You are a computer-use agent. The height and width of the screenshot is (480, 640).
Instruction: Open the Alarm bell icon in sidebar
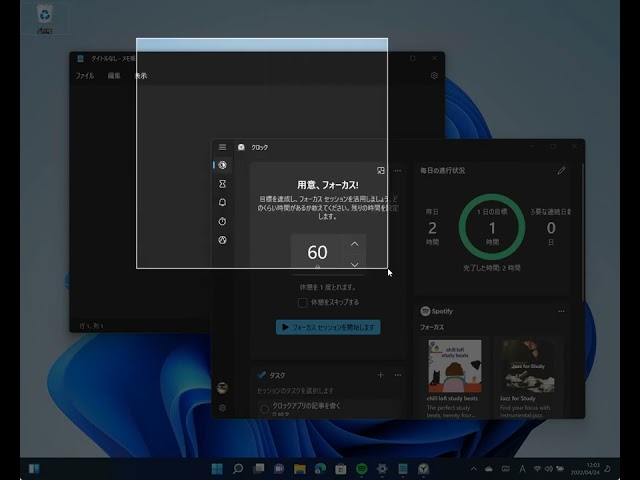click(x=222, y=202)
